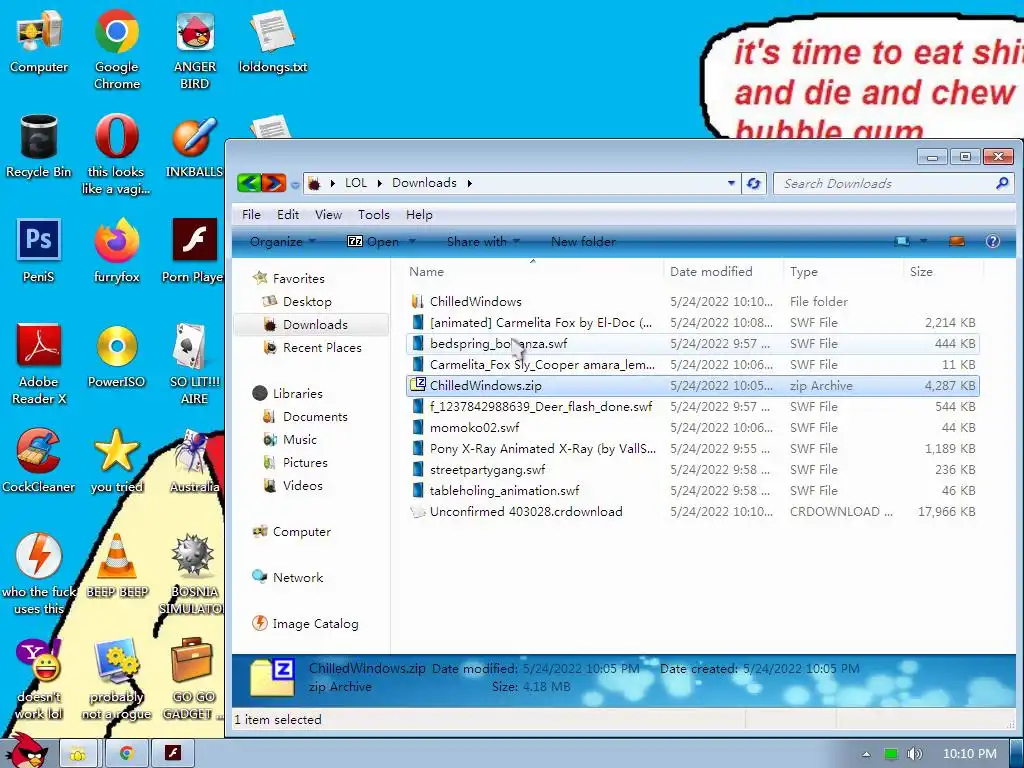Open the Yahoo messenger 'doesn't work lol' icon
The width and height of the screenshot is (1024, 768).
coord(39,679)
